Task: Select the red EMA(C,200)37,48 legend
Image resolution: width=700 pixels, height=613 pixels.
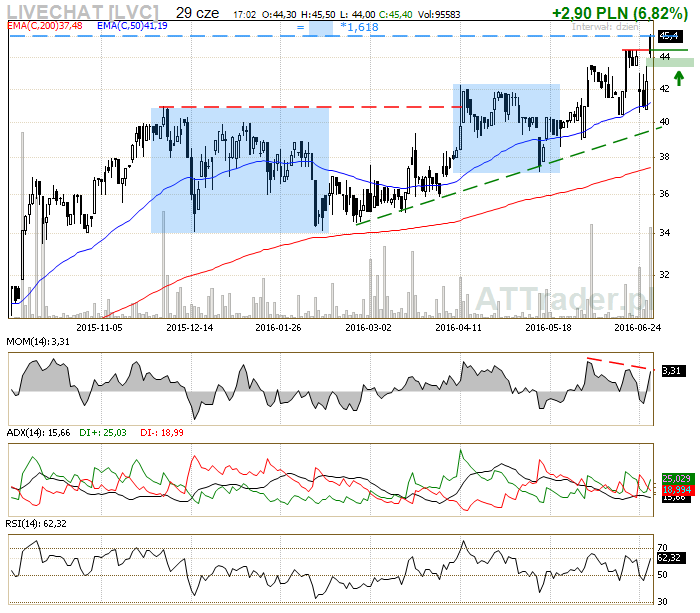Action: pyautogui.click(x=45, y=25)
